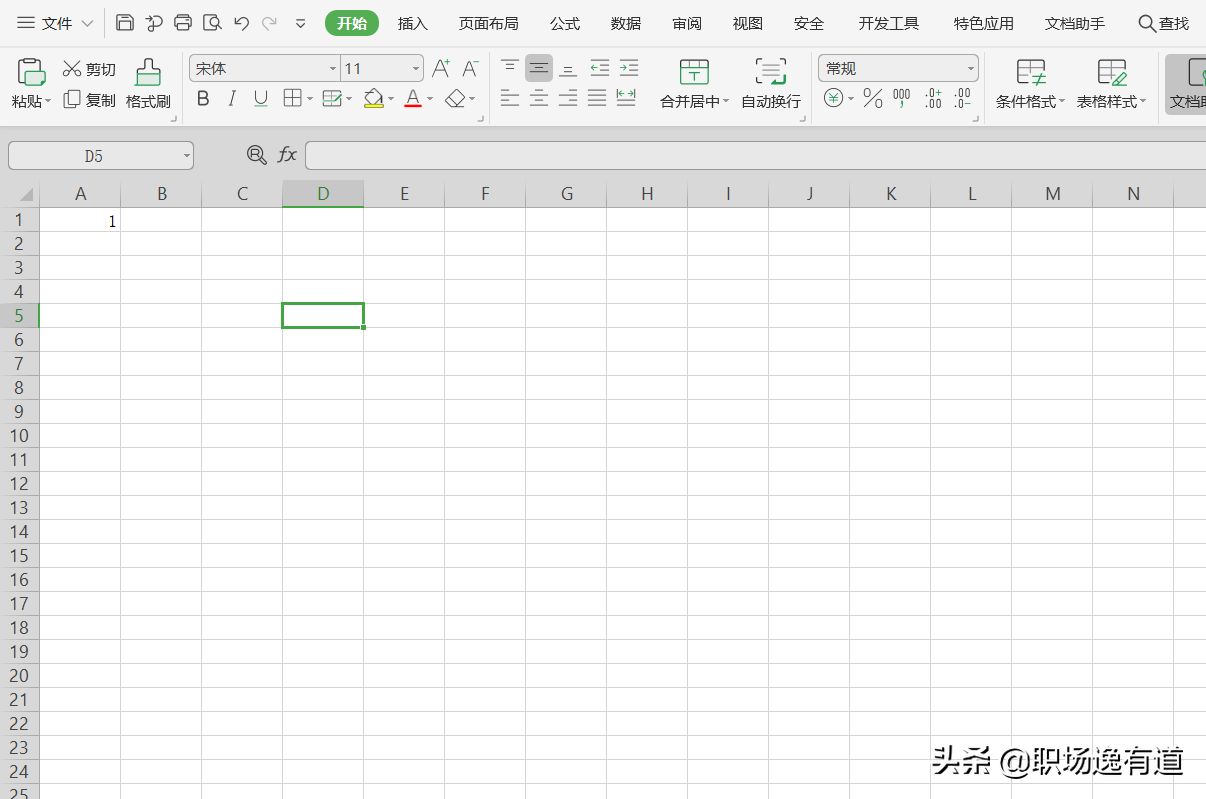Open the Developer Tools (开发工具) tab
The height and width of the screenshot is (799, 1206).
click(889, 23)
